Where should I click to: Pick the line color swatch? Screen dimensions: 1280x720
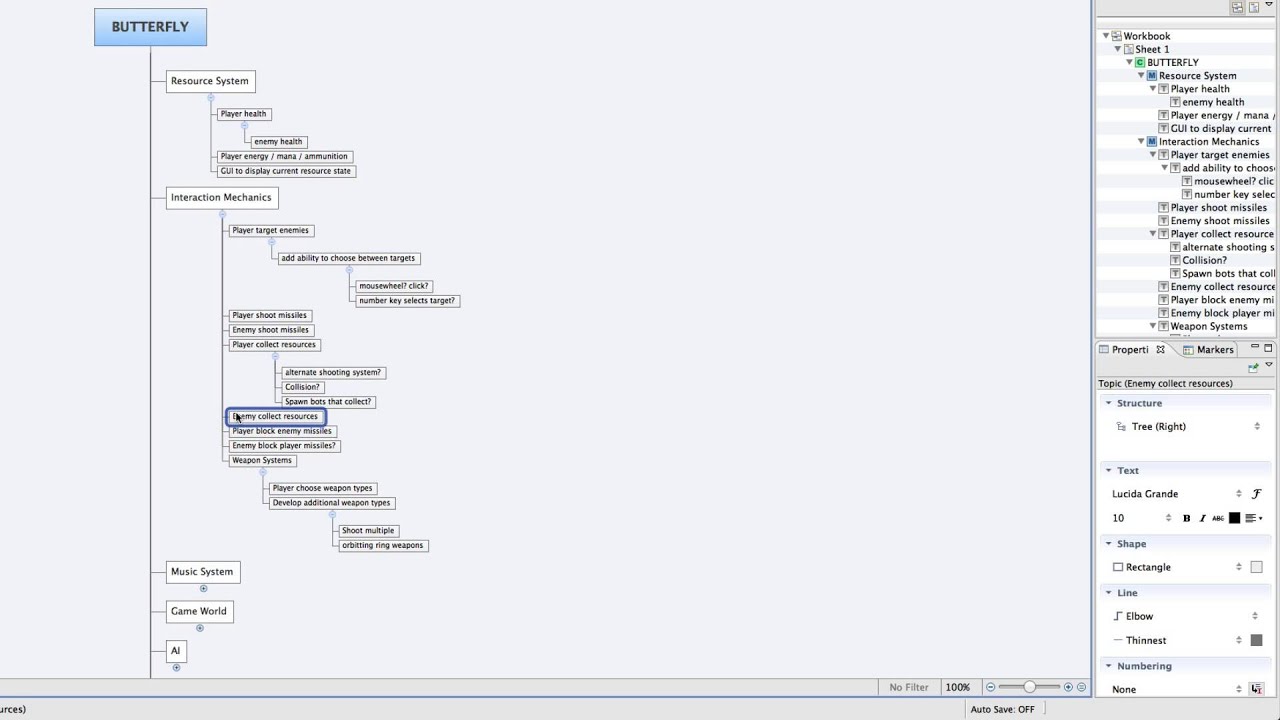point(1257,640)
